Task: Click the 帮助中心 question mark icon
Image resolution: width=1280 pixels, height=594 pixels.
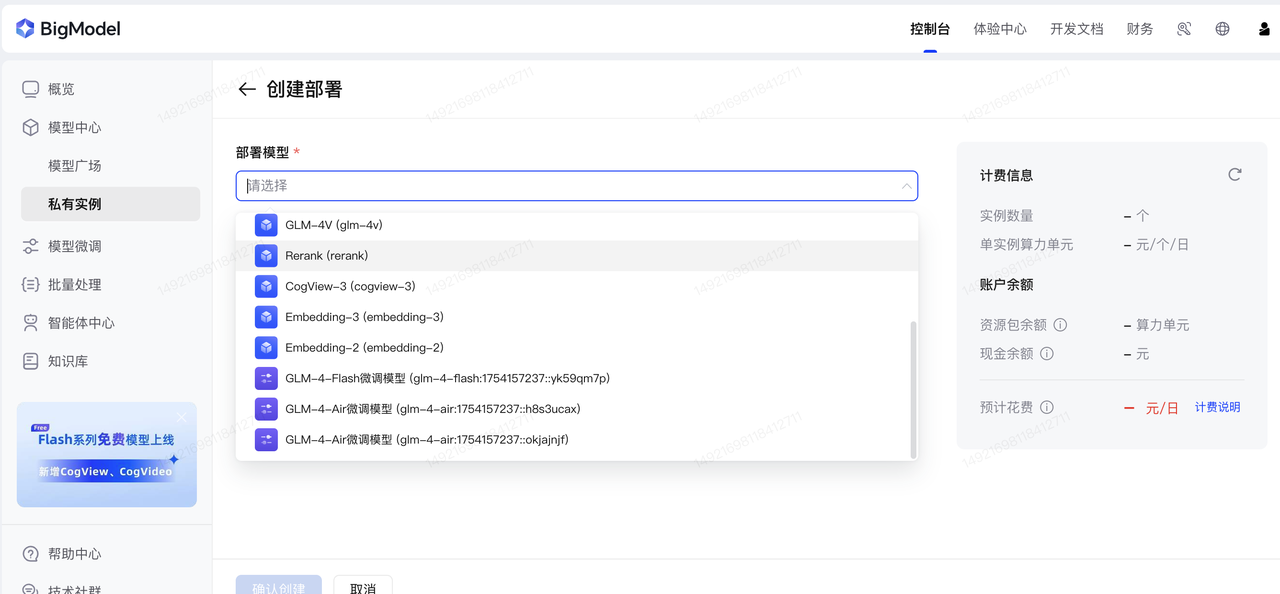Action: [31, 554]
